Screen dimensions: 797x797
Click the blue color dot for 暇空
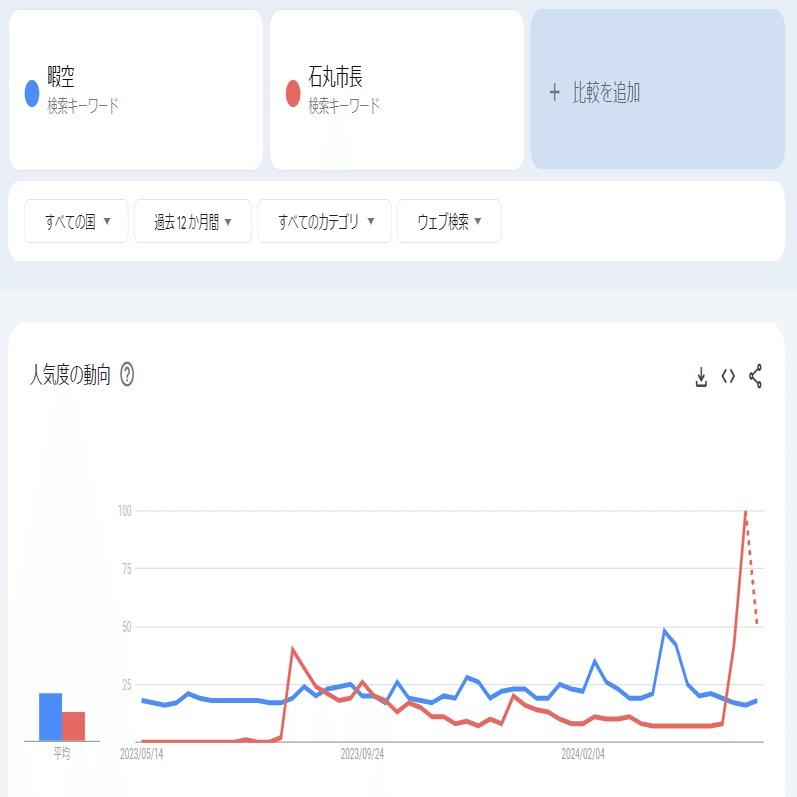pos(32,94)
